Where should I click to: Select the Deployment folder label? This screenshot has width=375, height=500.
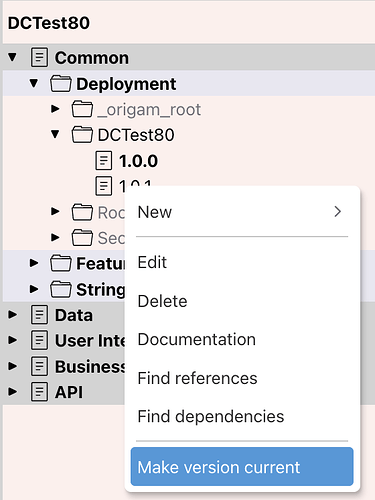tap(126, 84)
